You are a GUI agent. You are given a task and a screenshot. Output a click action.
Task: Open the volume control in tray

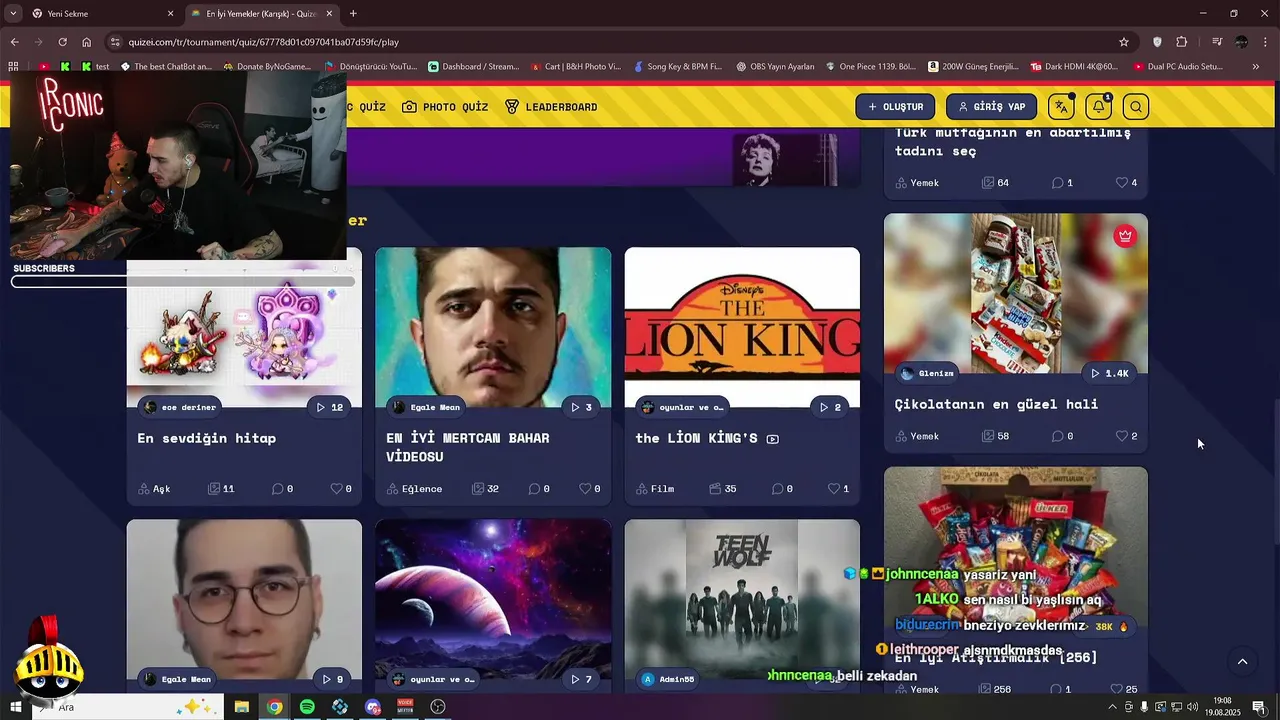[1192, 707]
